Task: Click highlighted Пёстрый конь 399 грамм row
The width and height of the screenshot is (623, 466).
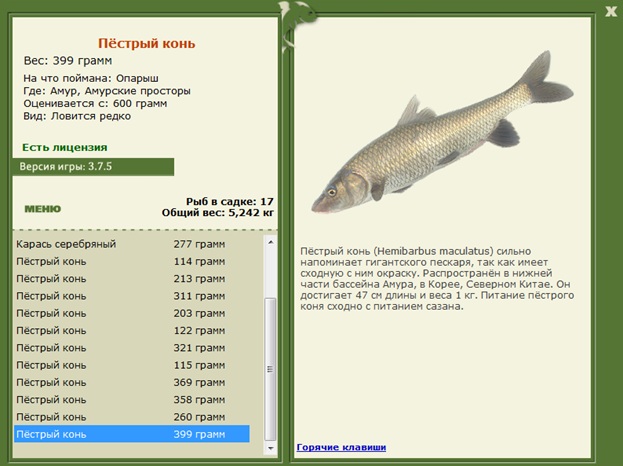Action: [x=132, y=434]
